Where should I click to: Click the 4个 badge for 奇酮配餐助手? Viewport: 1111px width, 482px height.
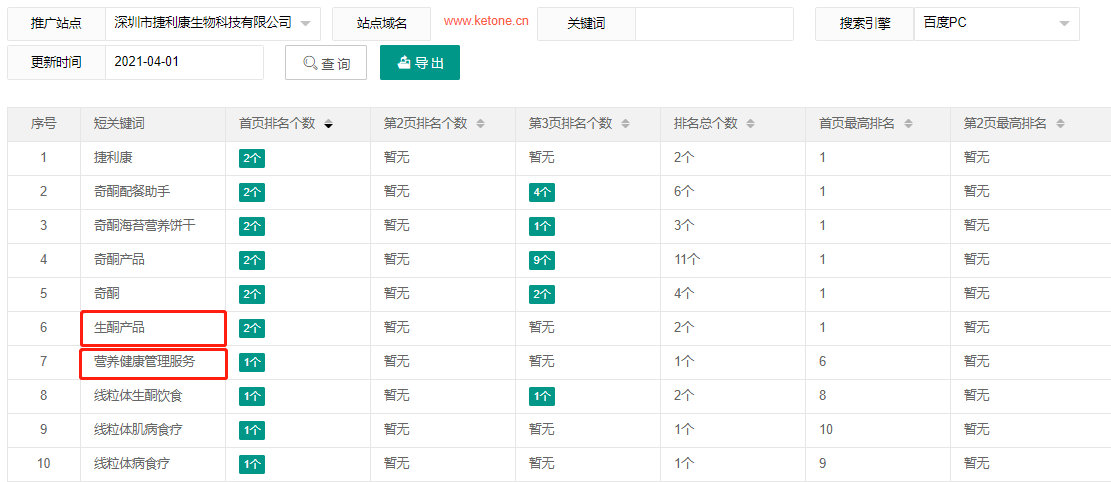(x=542, y=192)
